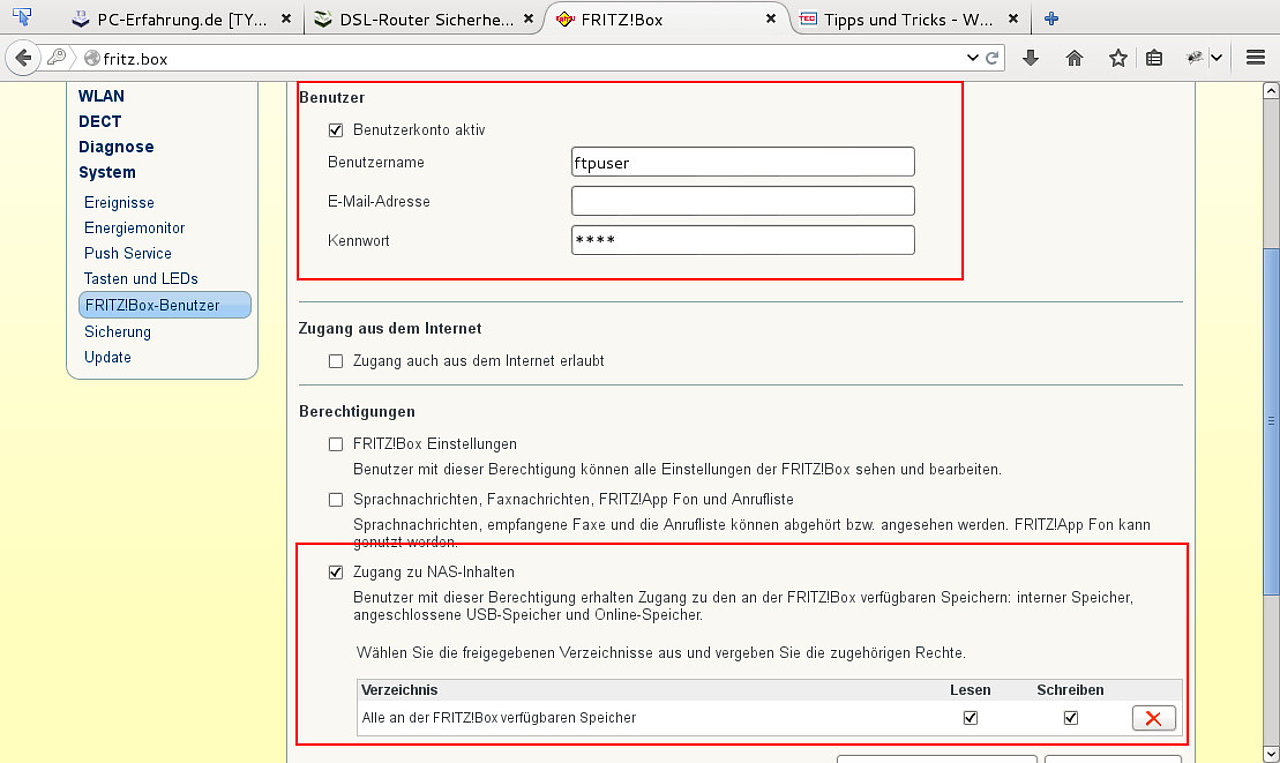Click the scrollbar down arrow

1271,753
